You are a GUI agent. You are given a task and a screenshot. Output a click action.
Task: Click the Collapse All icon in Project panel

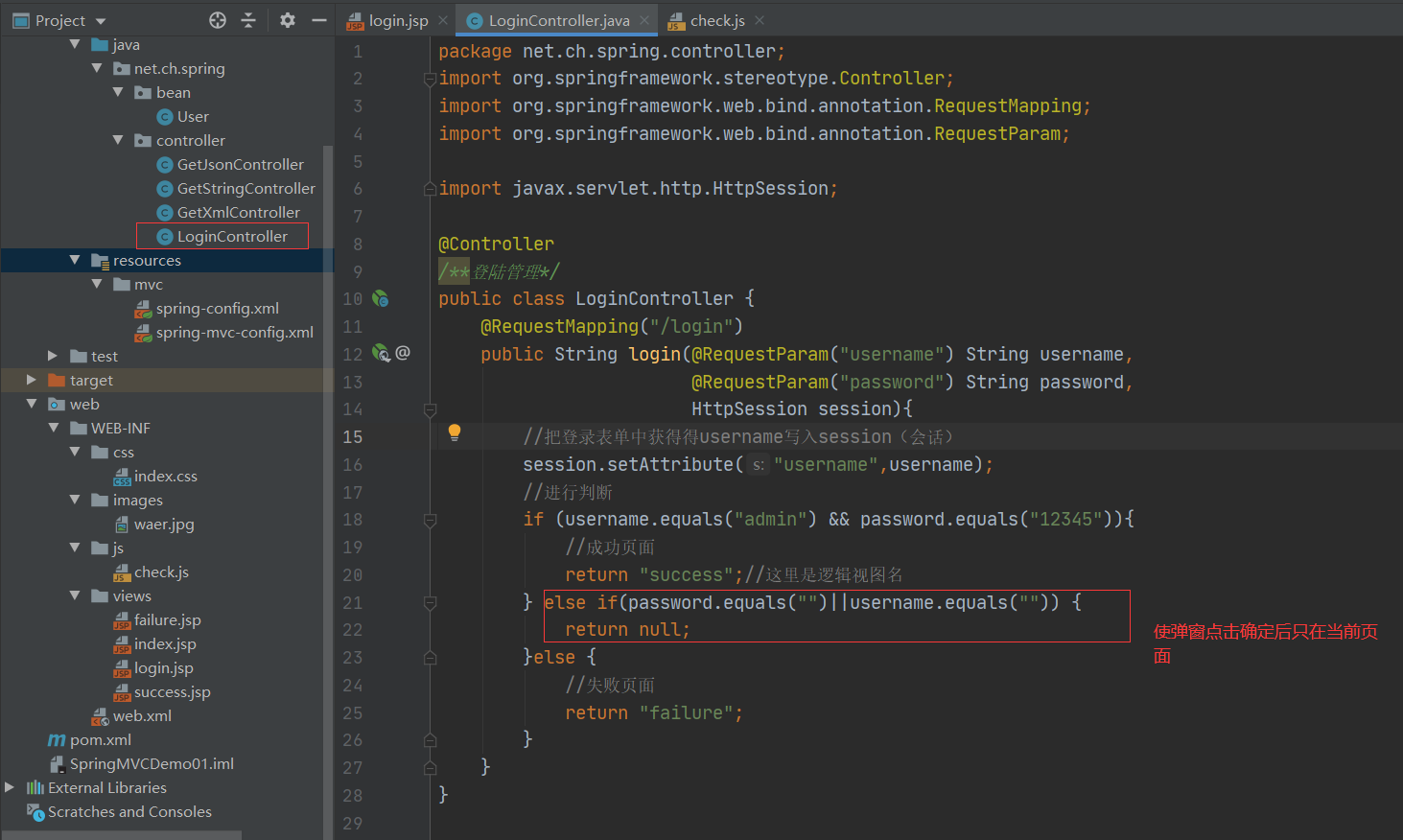pyautogui.click(x=248, y=20)
